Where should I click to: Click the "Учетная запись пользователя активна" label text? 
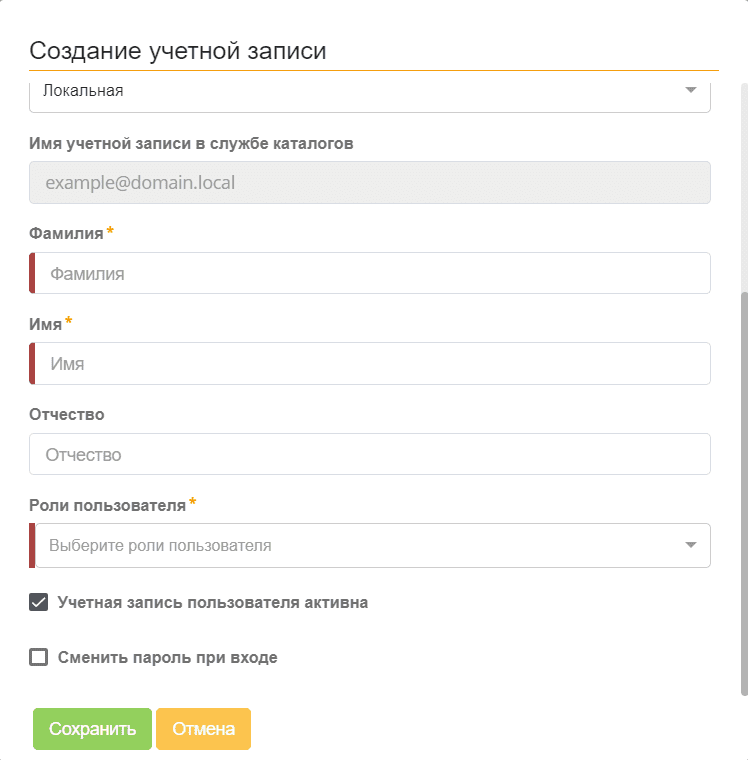pos(213,603)
